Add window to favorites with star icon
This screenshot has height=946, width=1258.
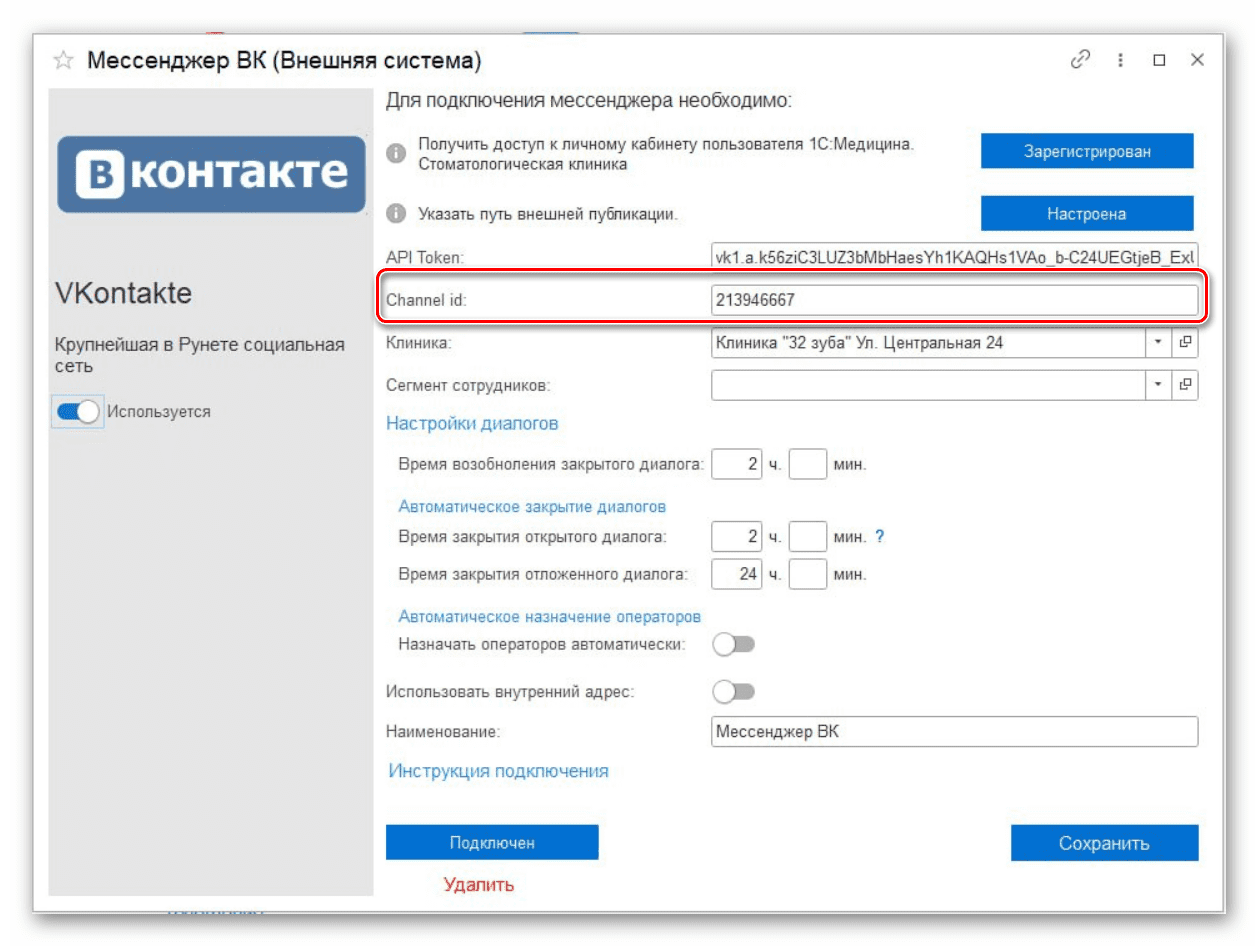[x=63, y=61]
